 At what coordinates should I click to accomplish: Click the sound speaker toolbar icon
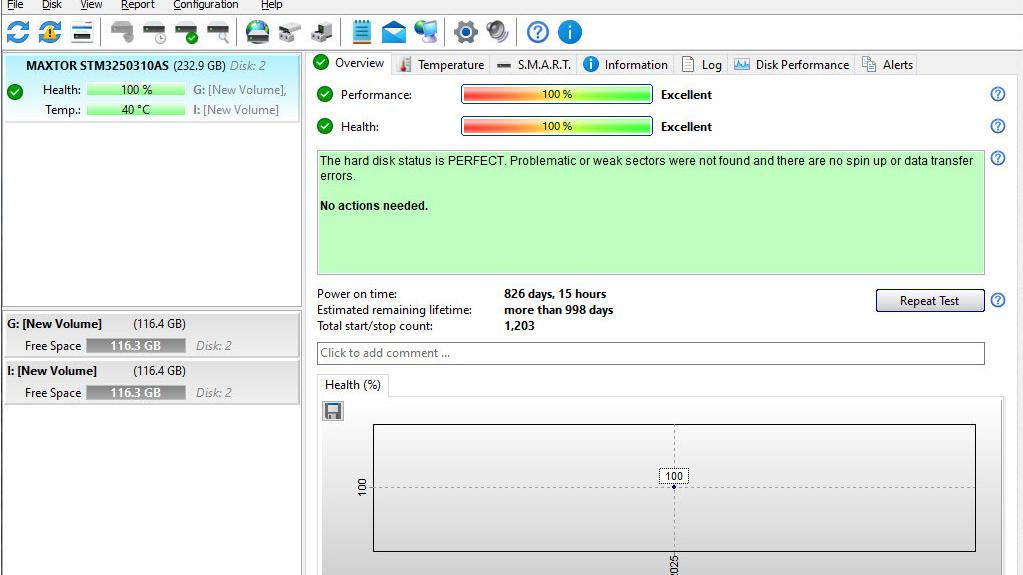497,32
